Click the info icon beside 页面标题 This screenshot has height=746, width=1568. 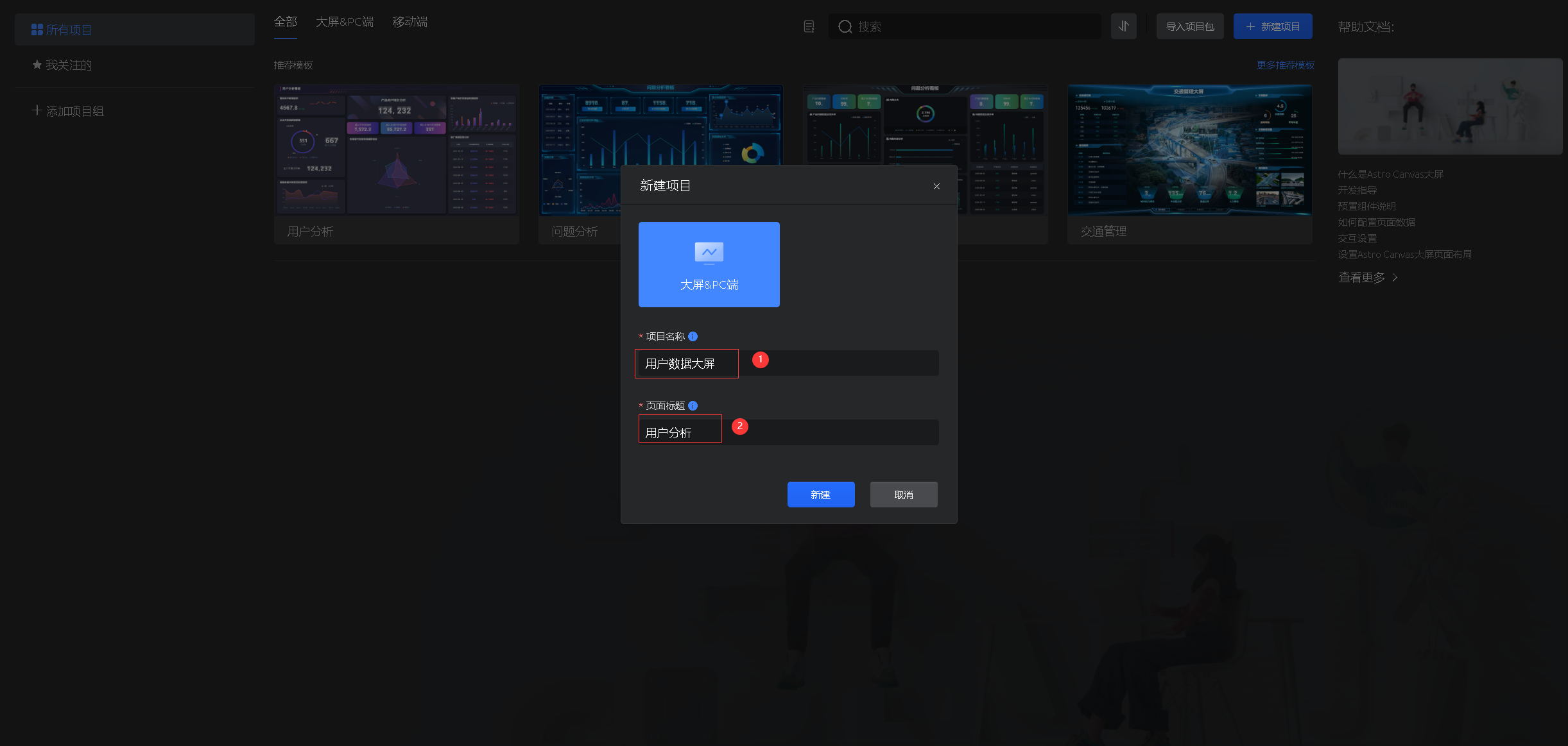tap(693, 405)
